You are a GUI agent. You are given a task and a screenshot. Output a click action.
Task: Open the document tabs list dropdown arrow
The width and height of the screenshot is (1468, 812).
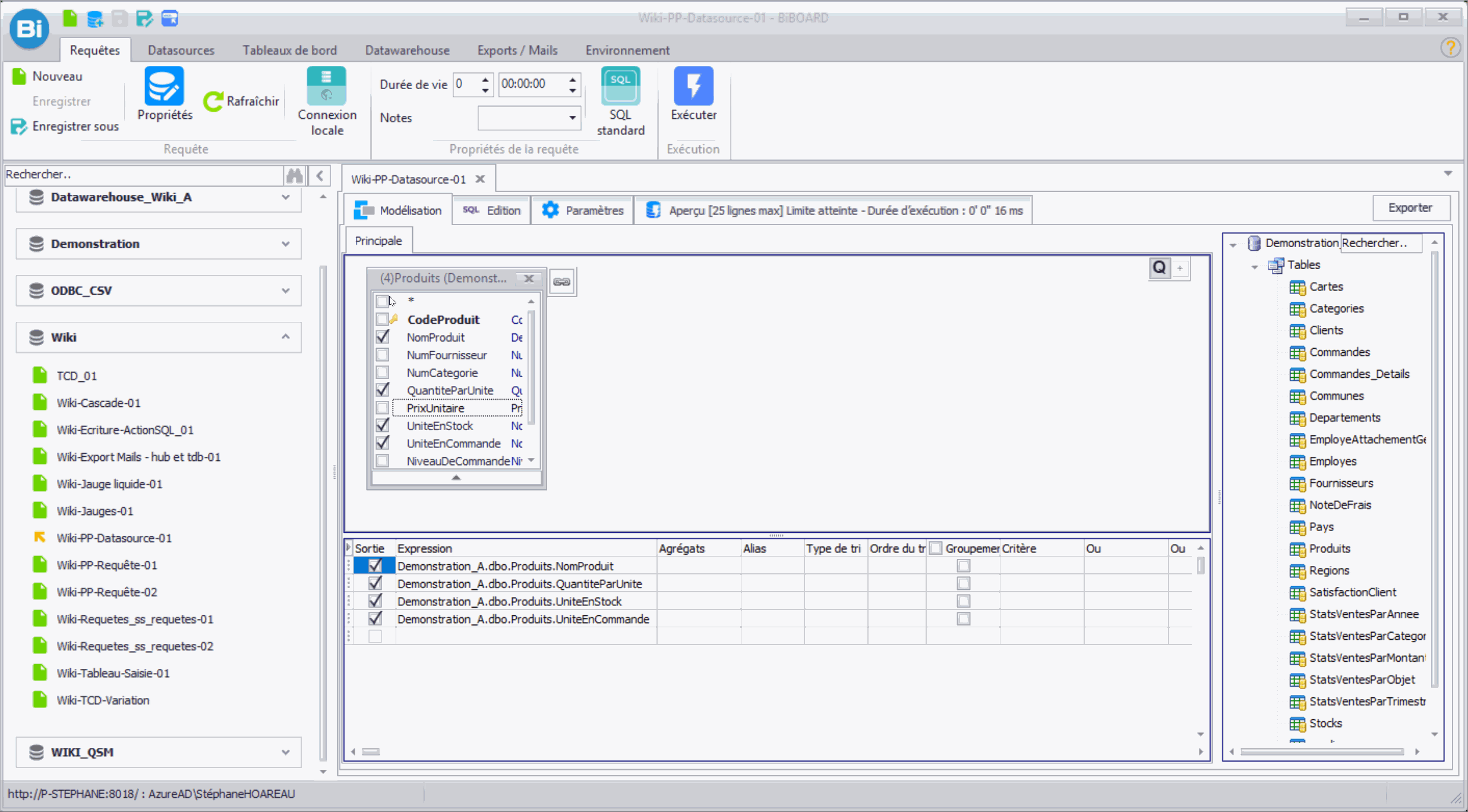(1448, 173)
